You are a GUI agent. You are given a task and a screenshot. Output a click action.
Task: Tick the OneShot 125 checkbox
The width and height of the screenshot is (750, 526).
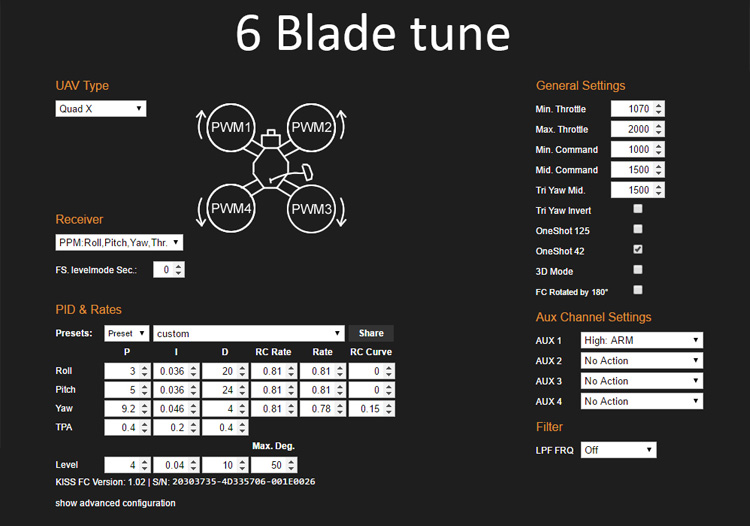638,229
